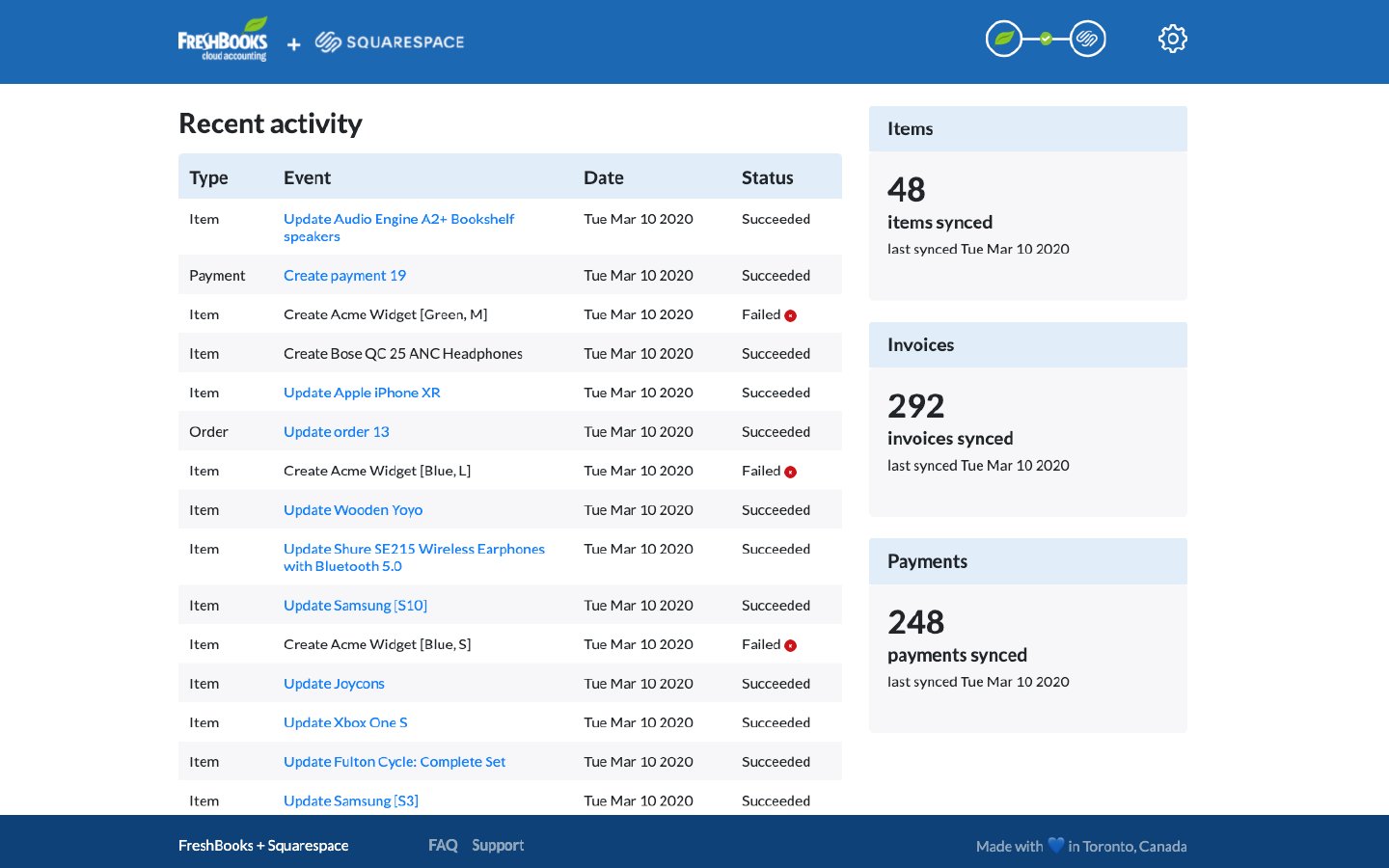
Task: Click the Update Wooden Yoyo link
Action: (353, 509)
